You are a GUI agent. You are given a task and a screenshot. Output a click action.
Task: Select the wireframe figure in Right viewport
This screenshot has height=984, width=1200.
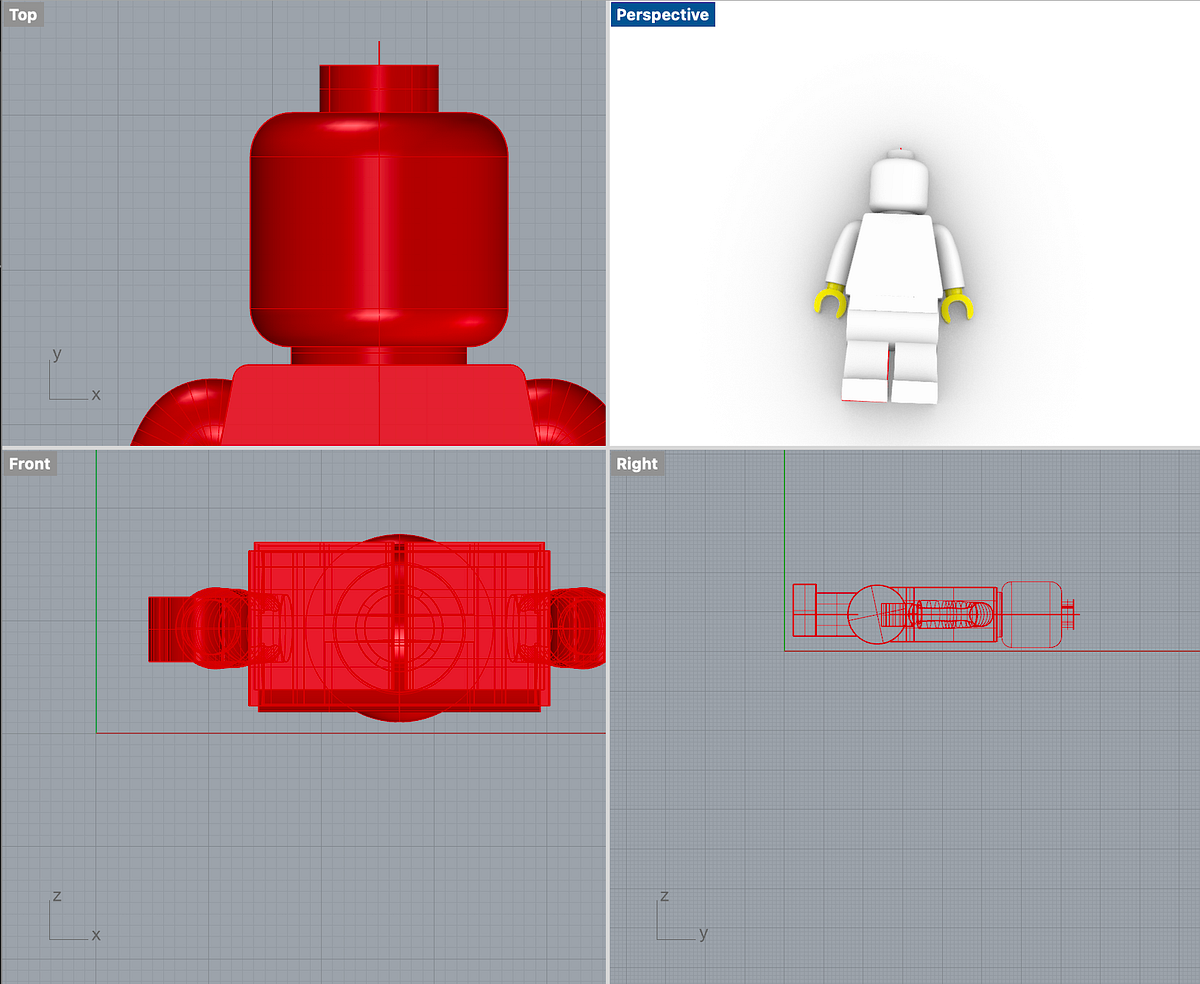point(936,613)
